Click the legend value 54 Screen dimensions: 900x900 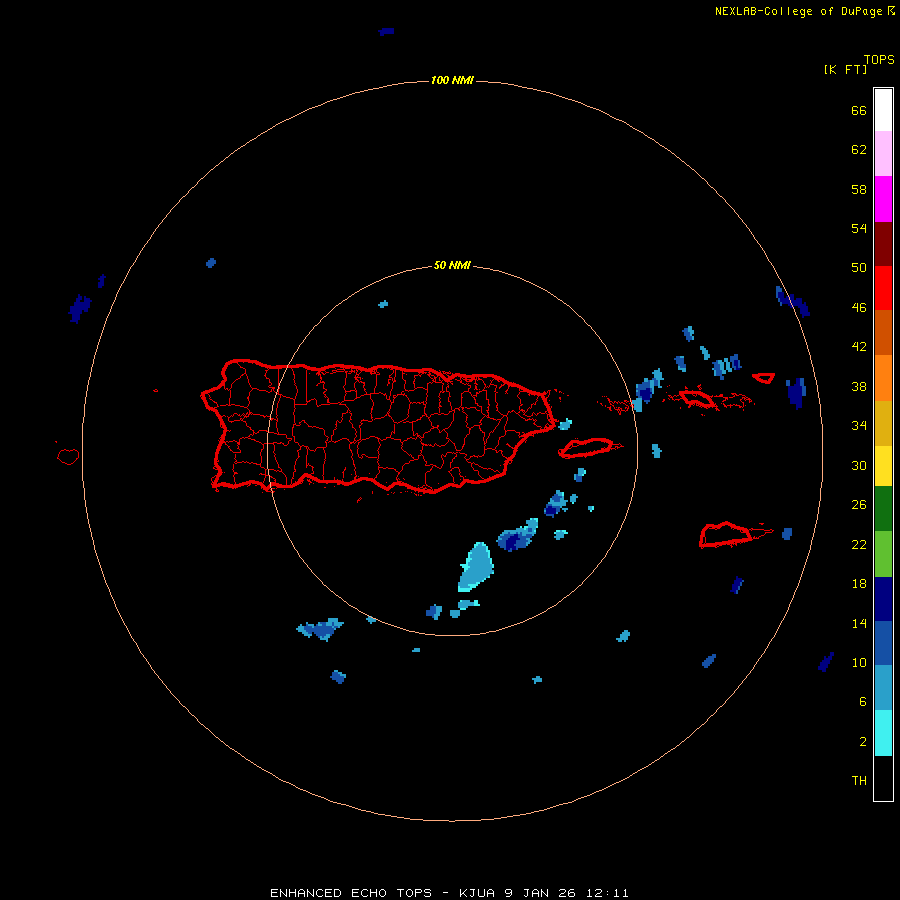coord(859,228)
